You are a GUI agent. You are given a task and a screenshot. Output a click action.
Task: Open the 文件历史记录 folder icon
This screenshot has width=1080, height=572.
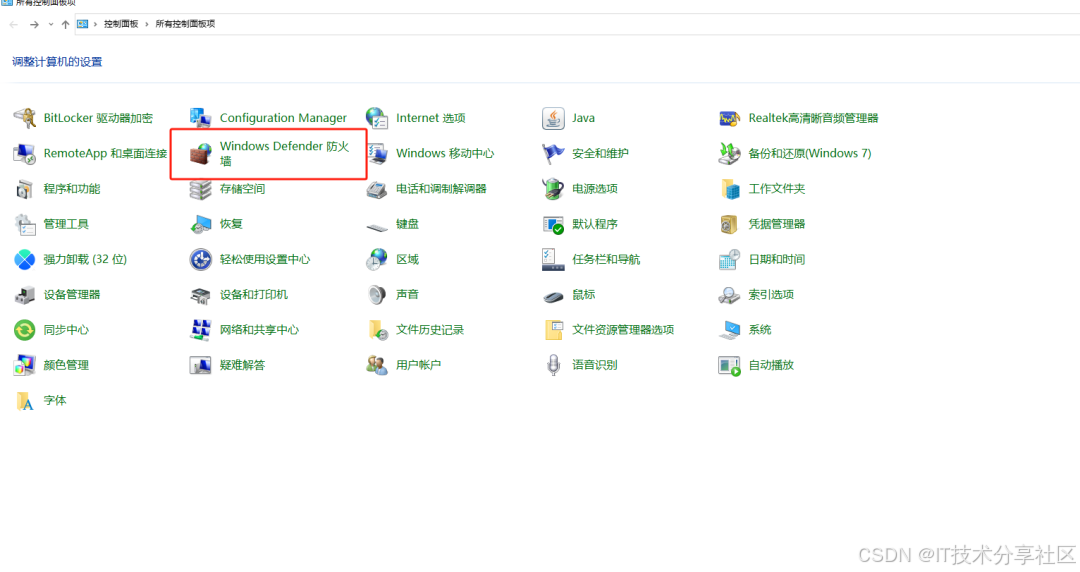tap(377, 330)
